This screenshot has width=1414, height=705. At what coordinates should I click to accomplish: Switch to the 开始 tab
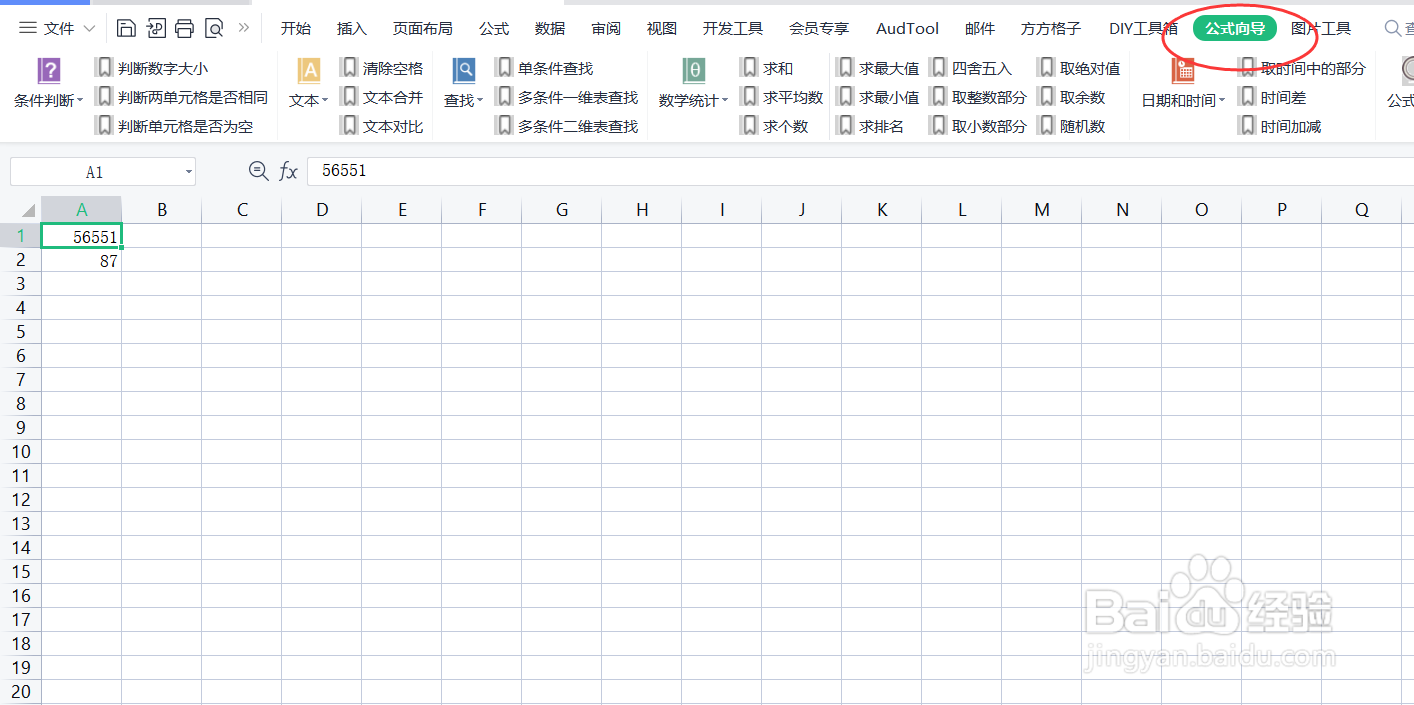(x=295, y=28)
